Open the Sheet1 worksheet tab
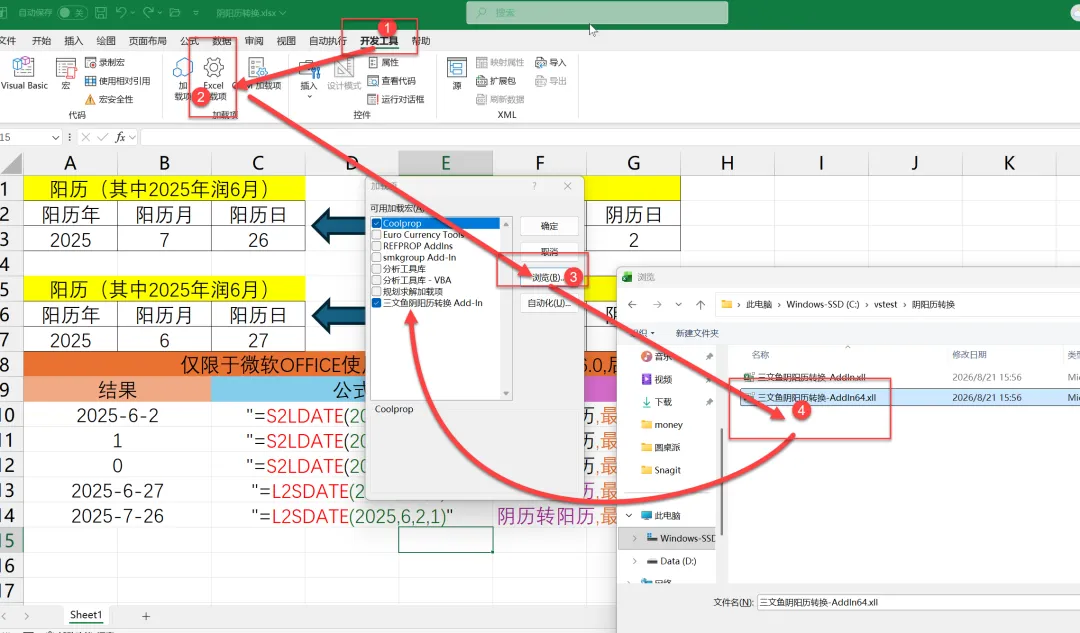Viewport: 1080px width, 633px height. coord(85,614)
